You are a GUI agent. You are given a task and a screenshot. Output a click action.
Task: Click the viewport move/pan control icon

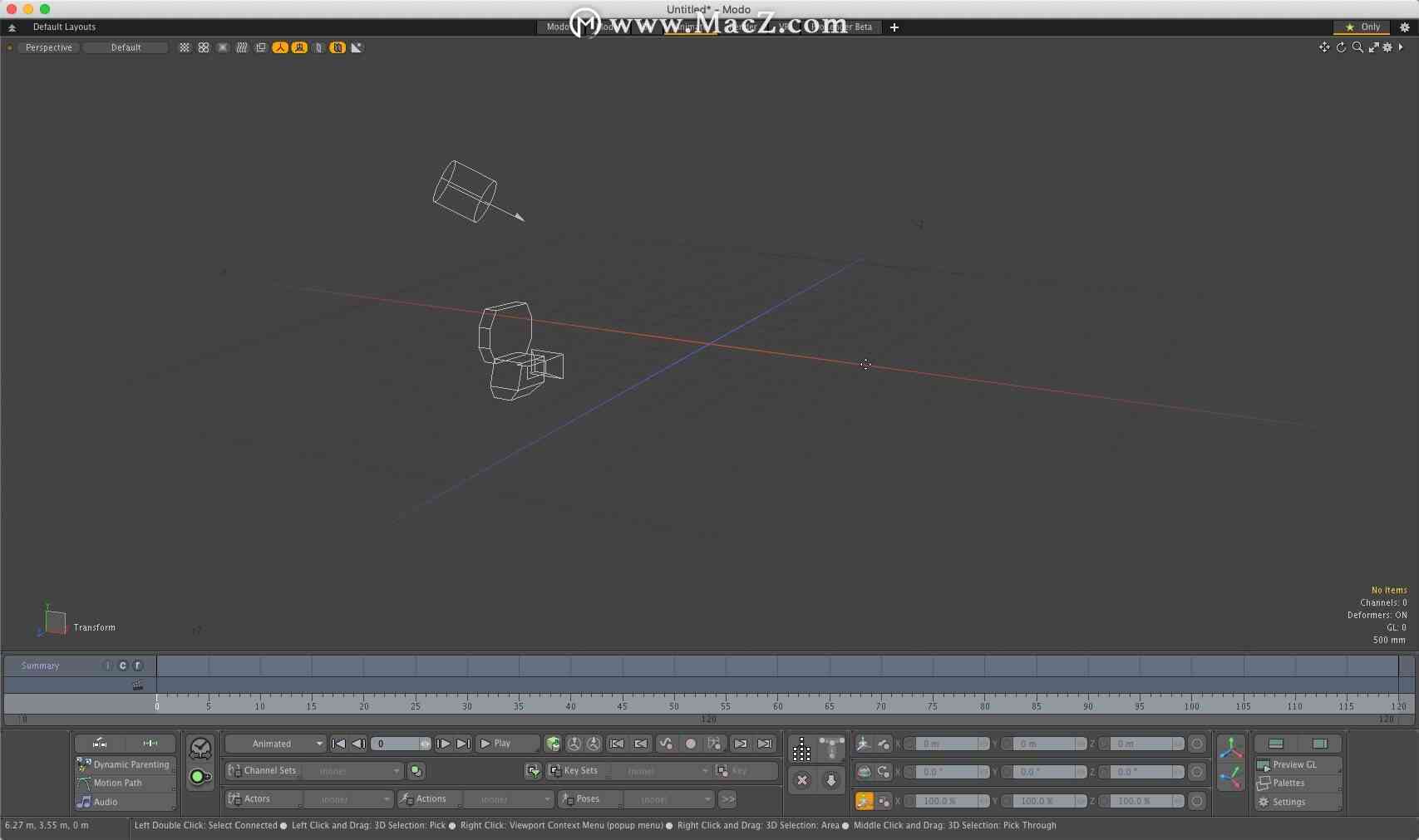point(1324,47)
